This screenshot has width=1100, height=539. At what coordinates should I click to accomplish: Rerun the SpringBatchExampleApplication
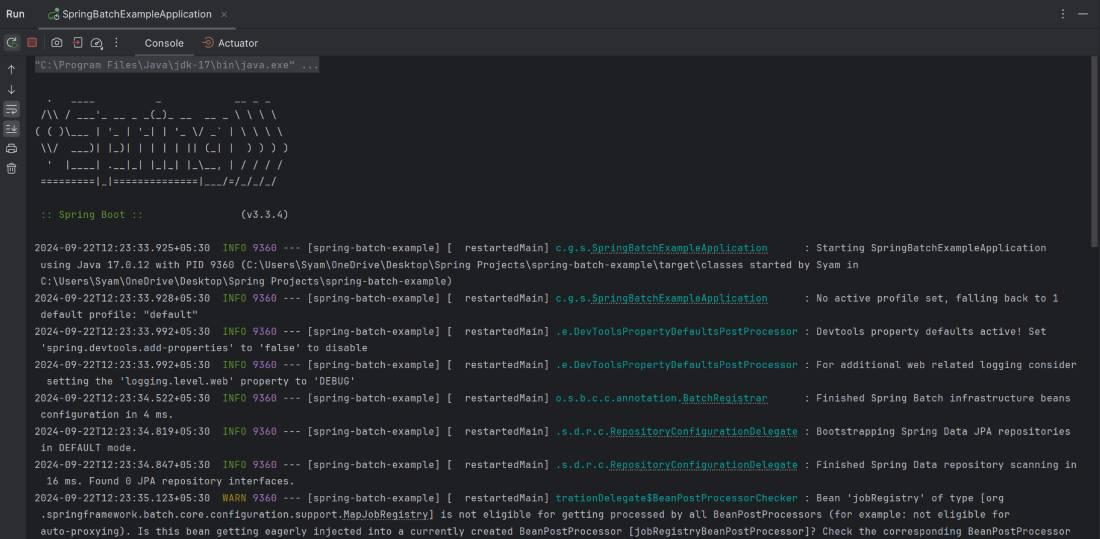click(12, 43)
